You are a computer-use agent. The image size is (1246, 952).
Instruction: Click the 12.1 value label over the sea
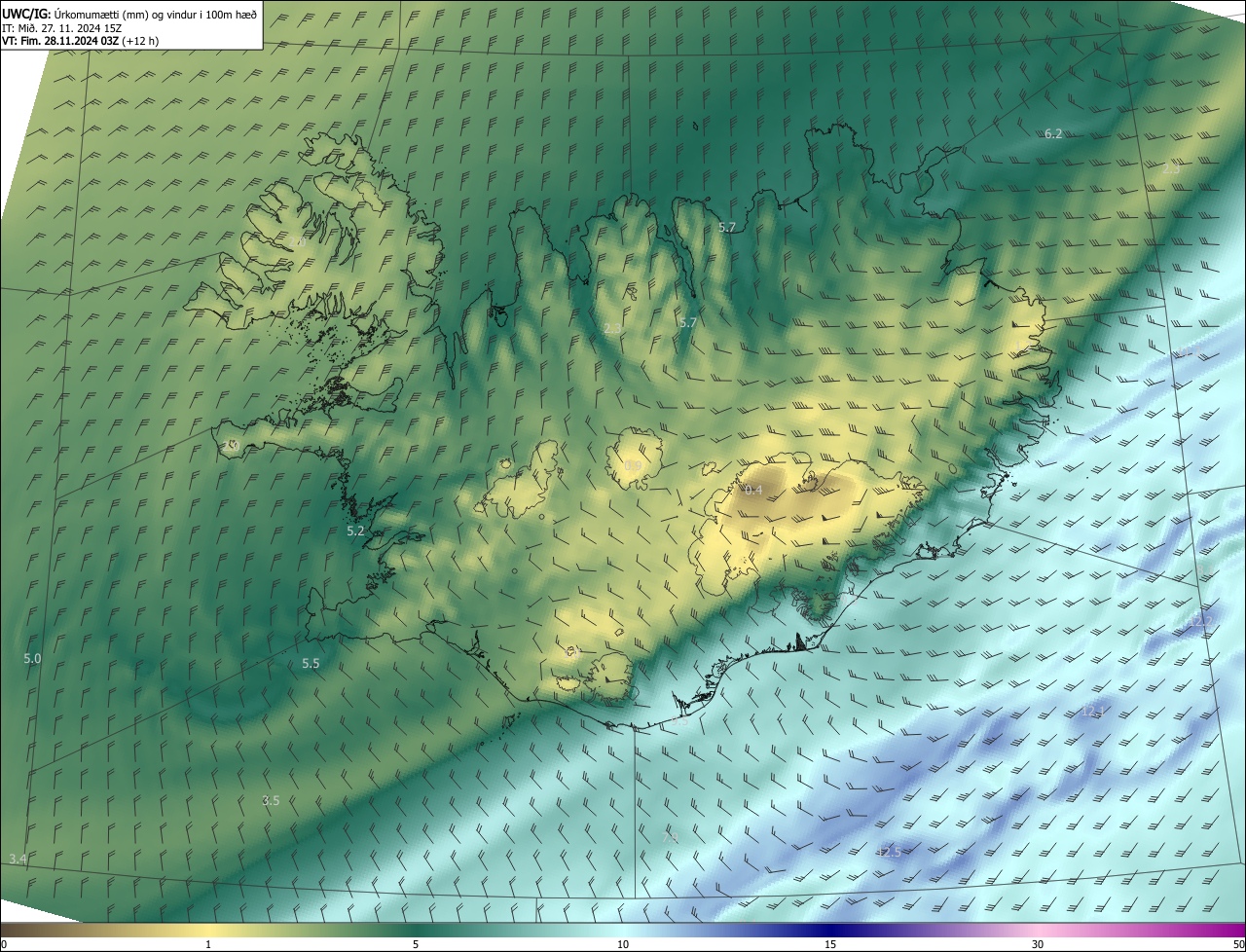1092,712
